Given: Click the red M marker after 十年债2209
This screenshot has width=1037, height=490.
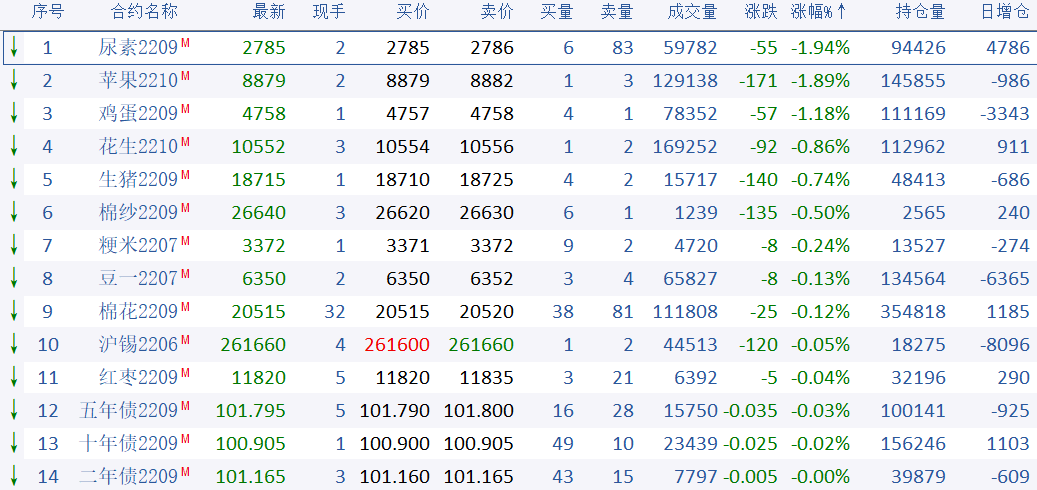Looking at the screenshot, I should pos(186,406).
